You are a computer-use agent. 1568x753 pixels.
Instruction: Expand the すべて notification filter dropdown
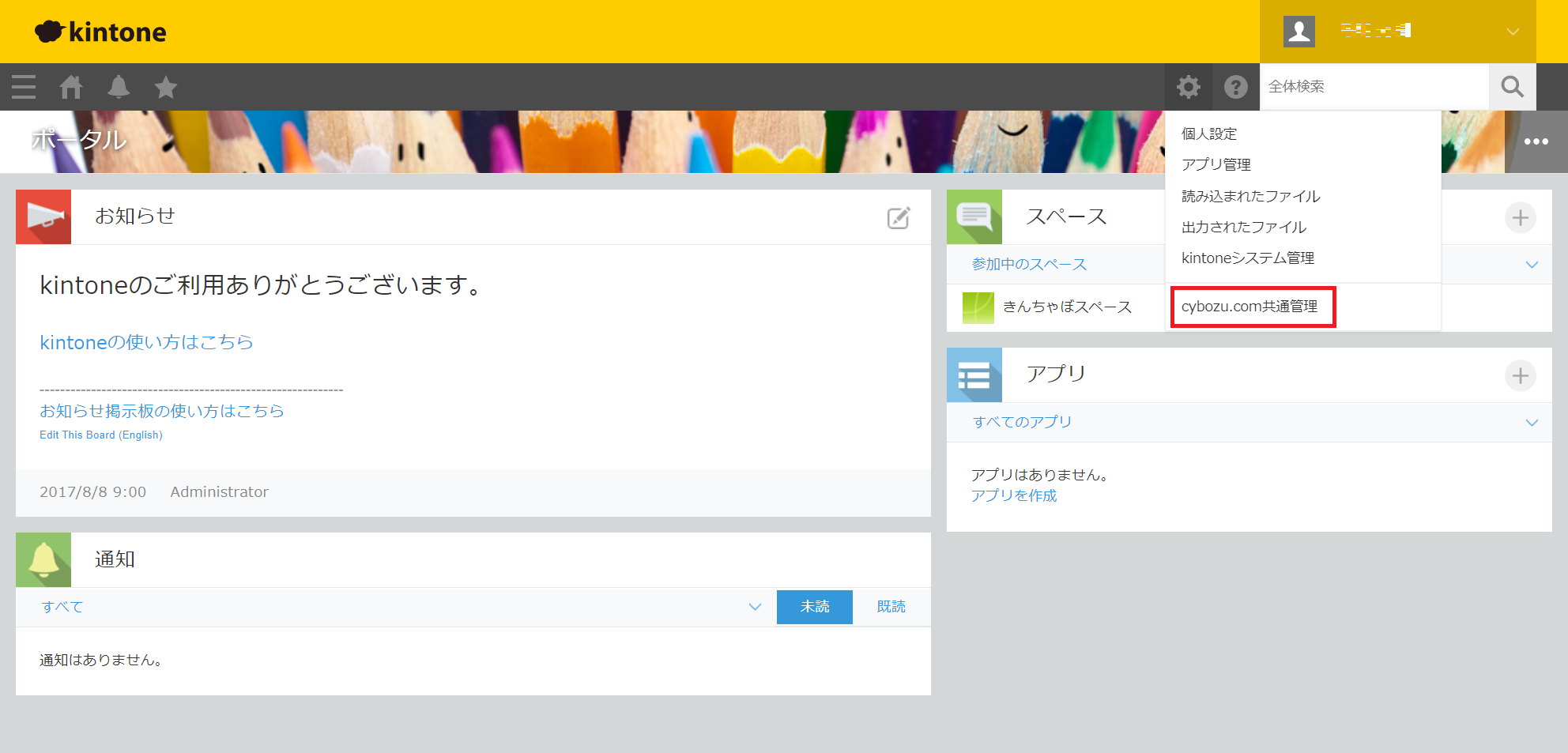tap(755, 607)
